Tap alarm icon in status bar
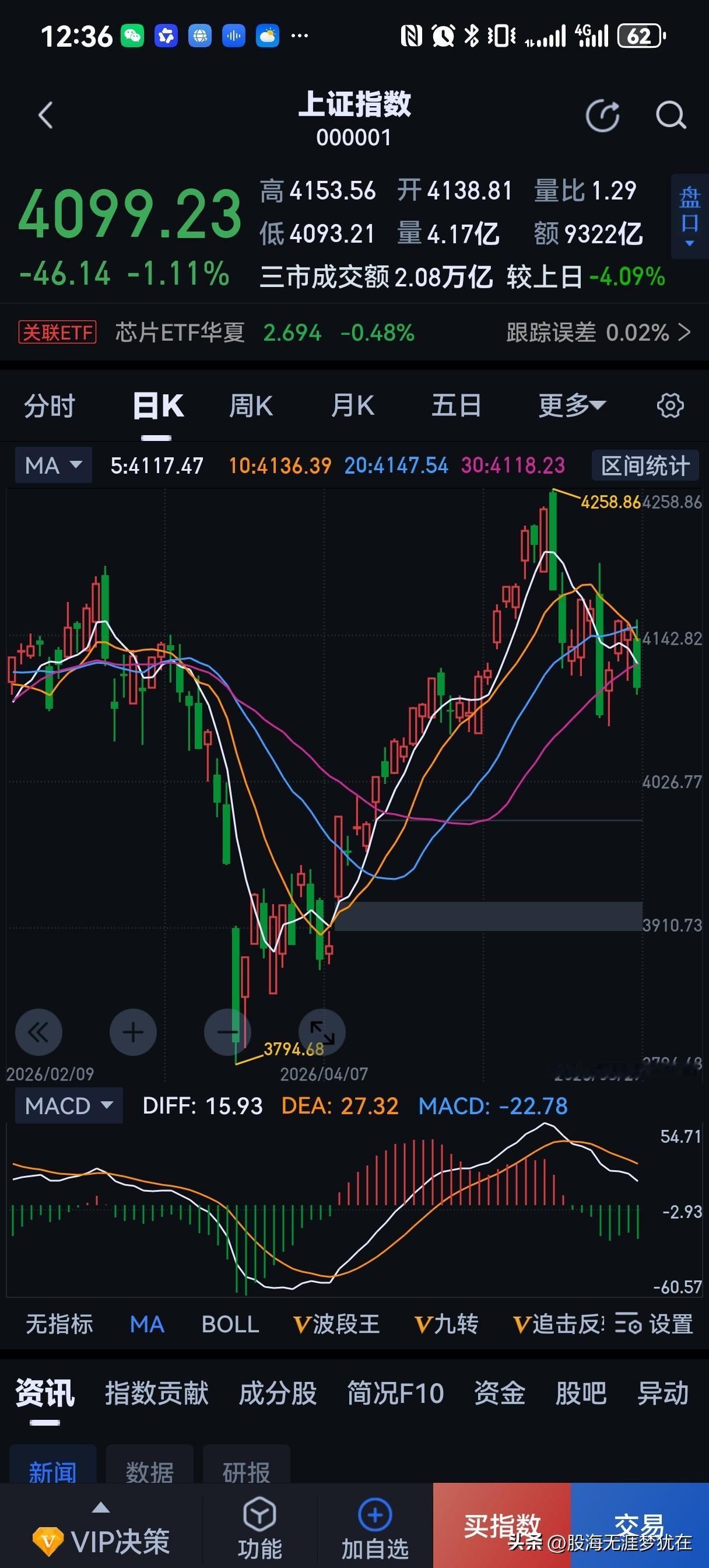The image size is (709, 1568). pyautogui.click(x=444, y=36)
